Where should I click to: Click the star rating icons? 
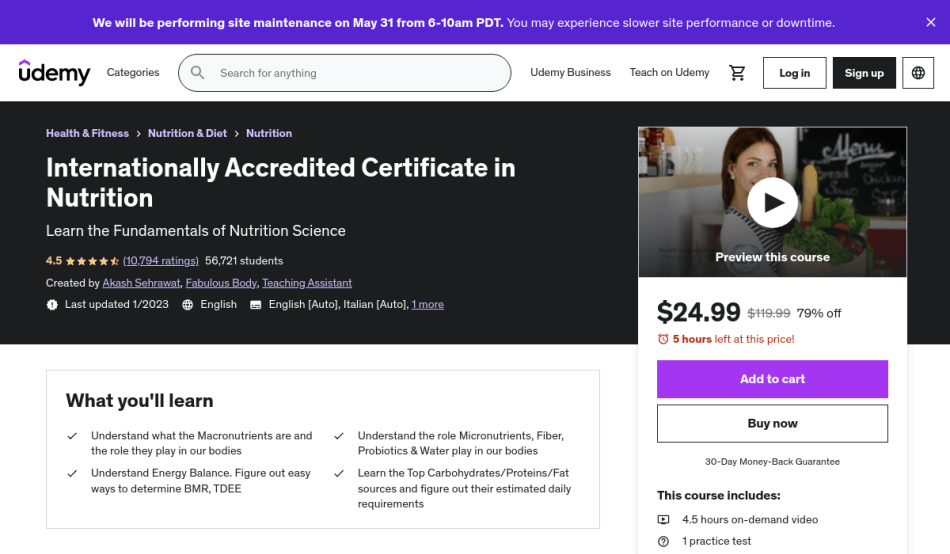[x=92, y=261]
